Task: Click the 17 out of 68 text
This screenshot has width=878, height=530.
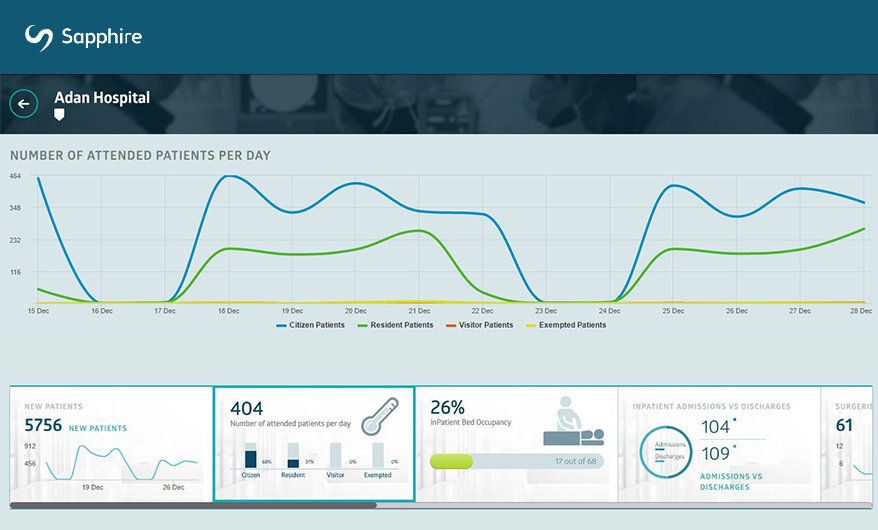Action: (x=576, y=461)
